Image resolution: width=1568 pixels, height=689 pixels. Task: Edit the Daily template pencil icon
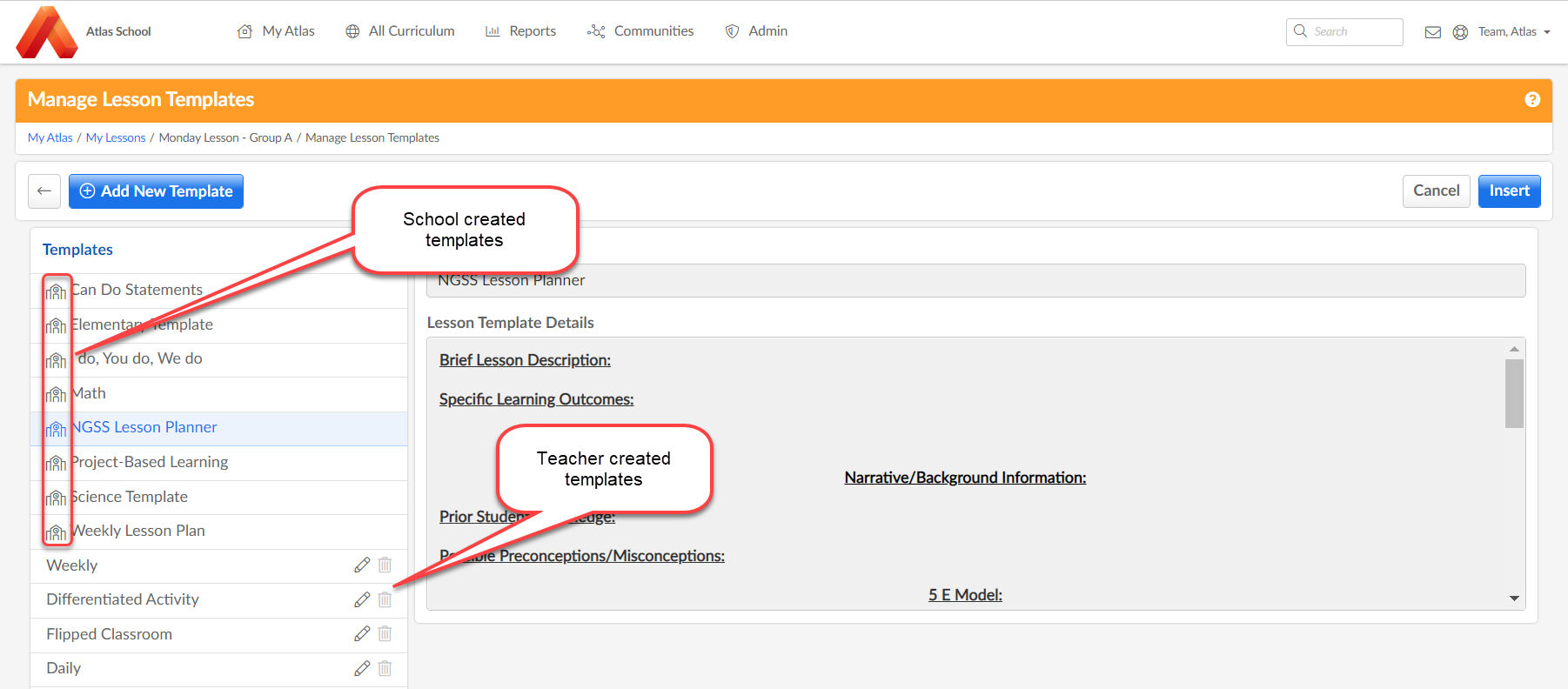[362, 668]
